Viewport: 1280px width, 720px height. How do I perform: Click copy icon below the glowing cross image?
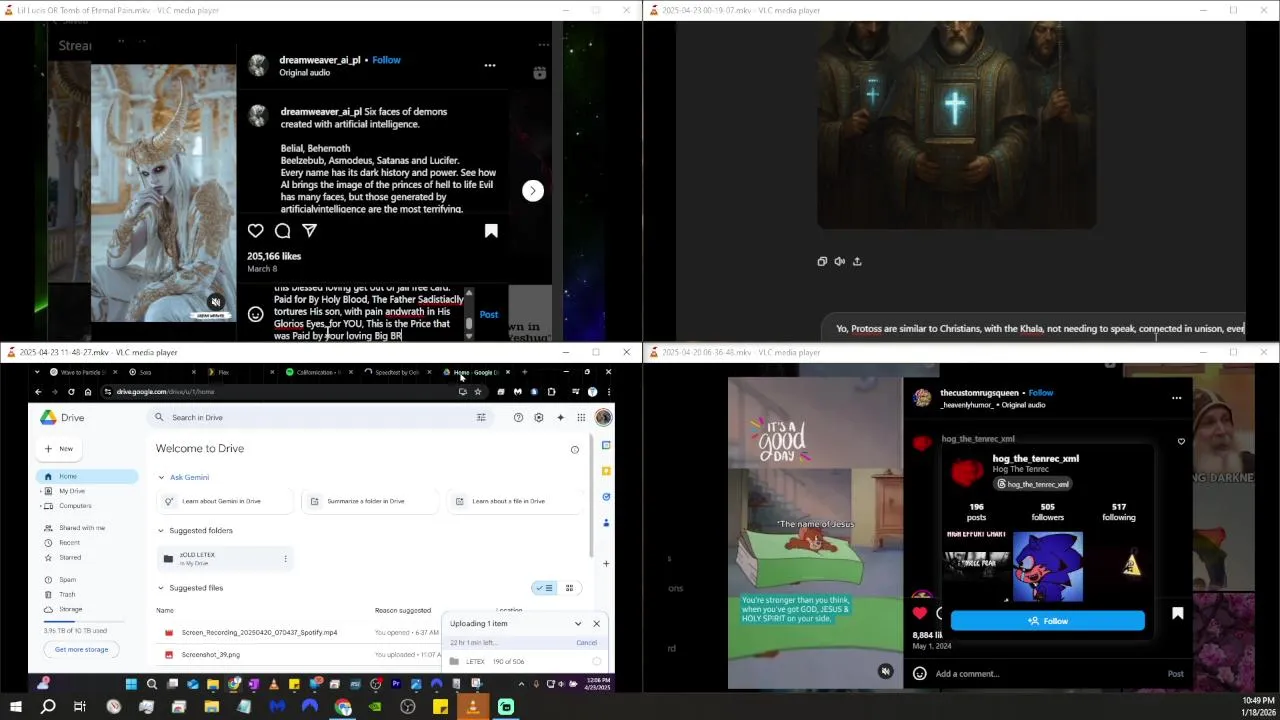pyautogui.click(x=822, y=261)
